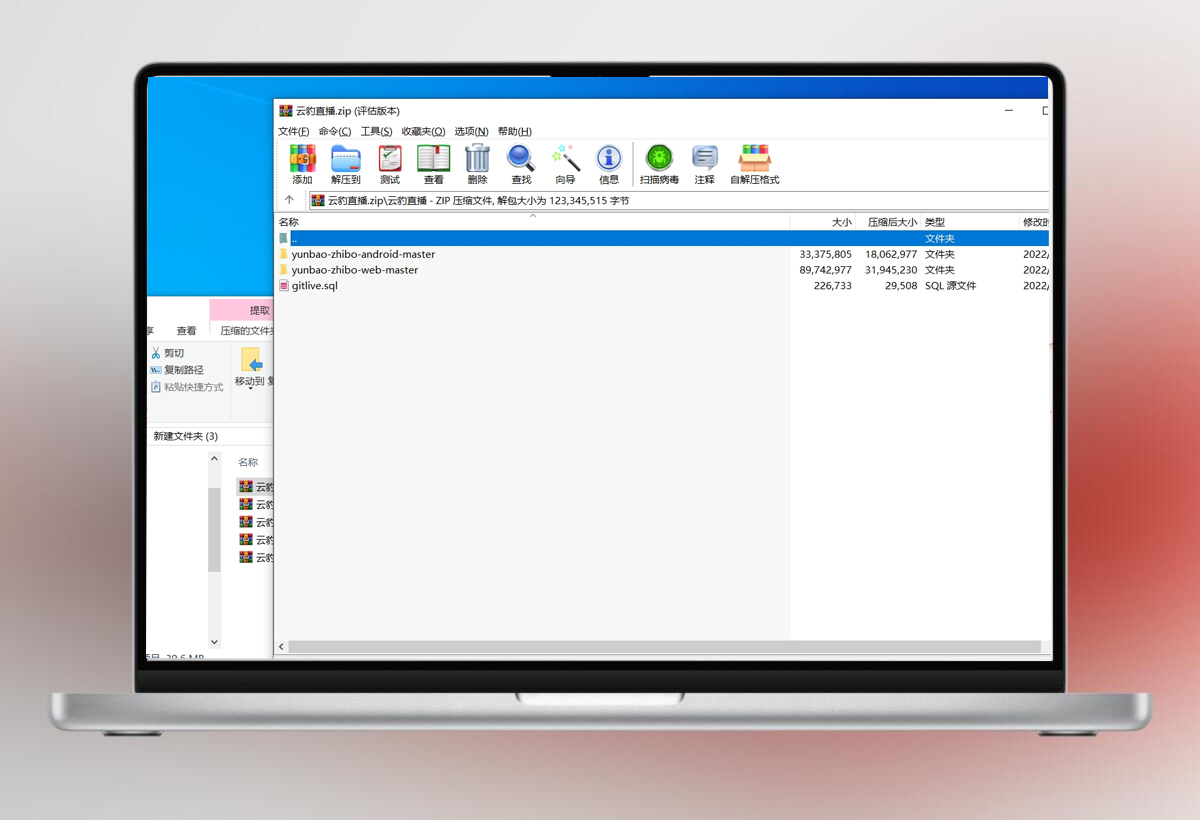Click the 自解压格式 (SFX) icon

click(754, 164)
